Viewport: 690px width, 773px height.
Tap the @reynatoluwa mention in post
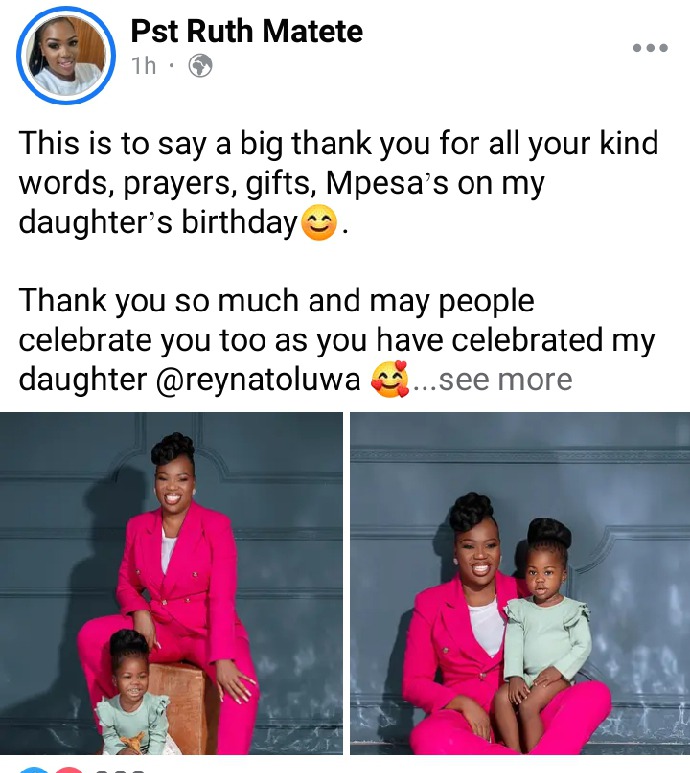coord(258,380)
